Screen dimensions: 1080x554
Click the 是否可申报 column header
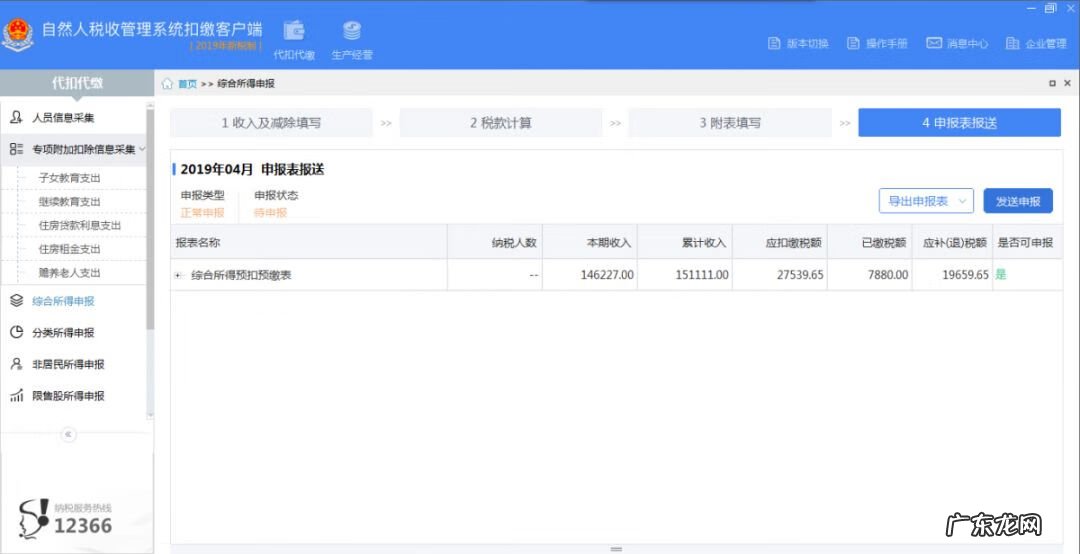(x=1027, y=242)
